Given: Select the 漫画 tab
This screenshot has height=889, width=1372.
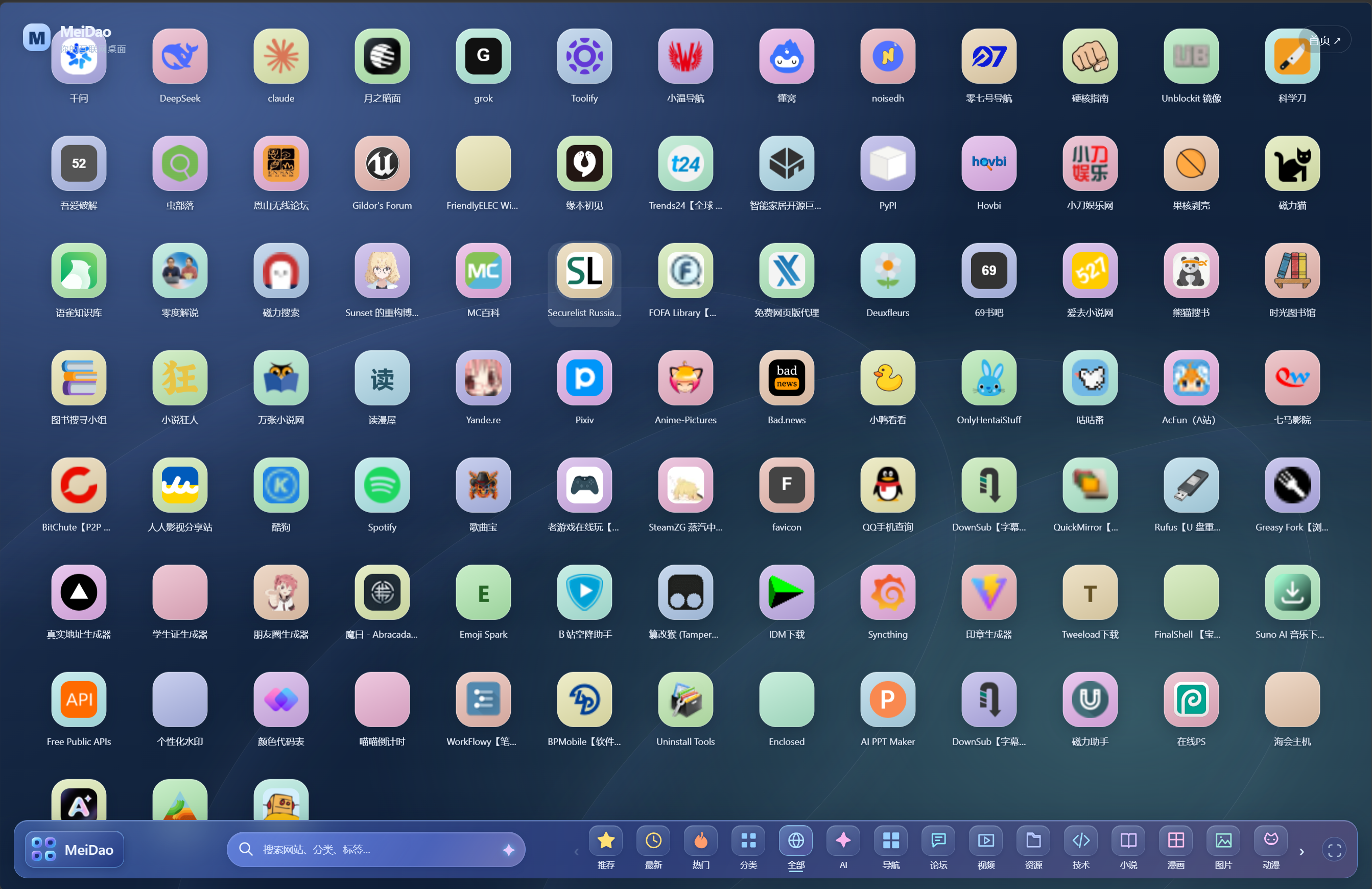Looking at the screenshot, I should pyautogui.click(x=1175, y=849).
